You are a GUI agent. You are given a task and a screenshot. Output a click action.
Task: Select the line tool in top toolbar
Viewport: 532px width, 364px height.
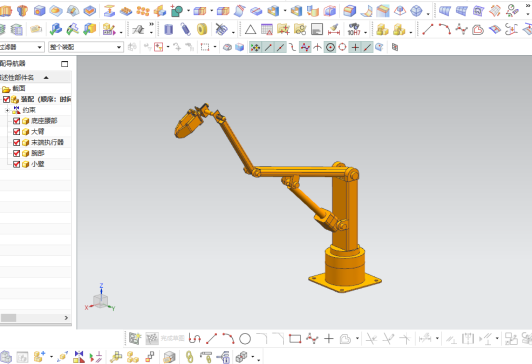(x=428, y=29)
